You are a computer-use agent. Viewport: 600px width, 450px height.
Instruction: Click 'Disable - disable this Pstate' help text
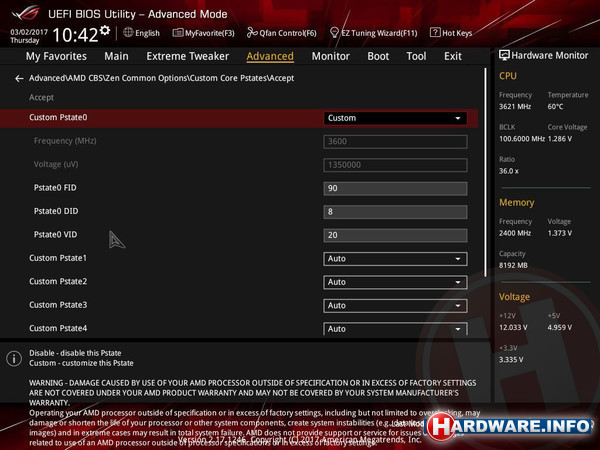tap(75, 353)
